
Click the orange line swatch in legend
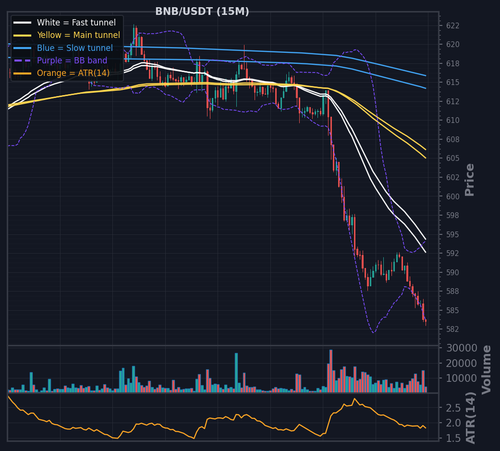tap(22, 73)
